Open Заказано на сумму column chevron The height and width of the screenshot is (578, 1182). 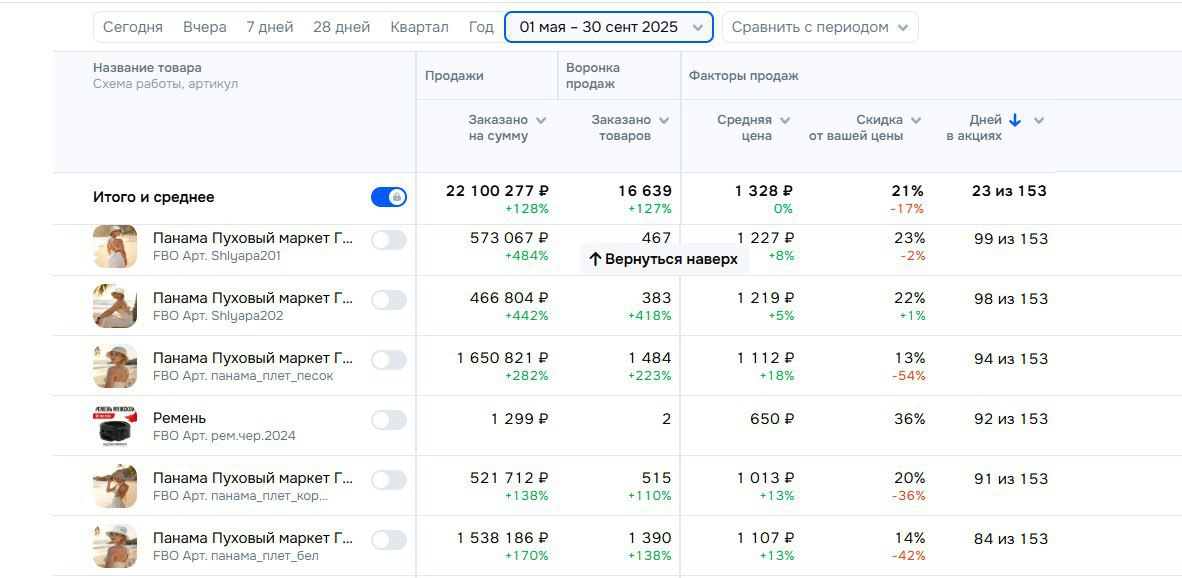pos(541,121)
